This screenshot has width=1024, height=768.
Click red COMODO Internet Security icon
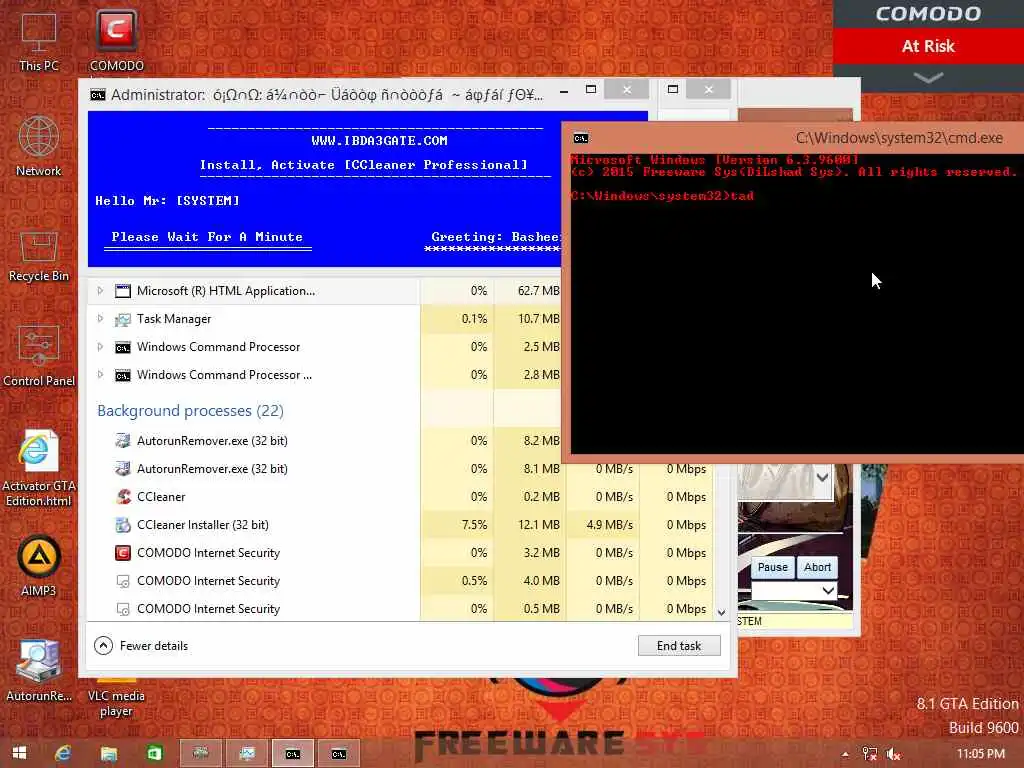[123, 553]
